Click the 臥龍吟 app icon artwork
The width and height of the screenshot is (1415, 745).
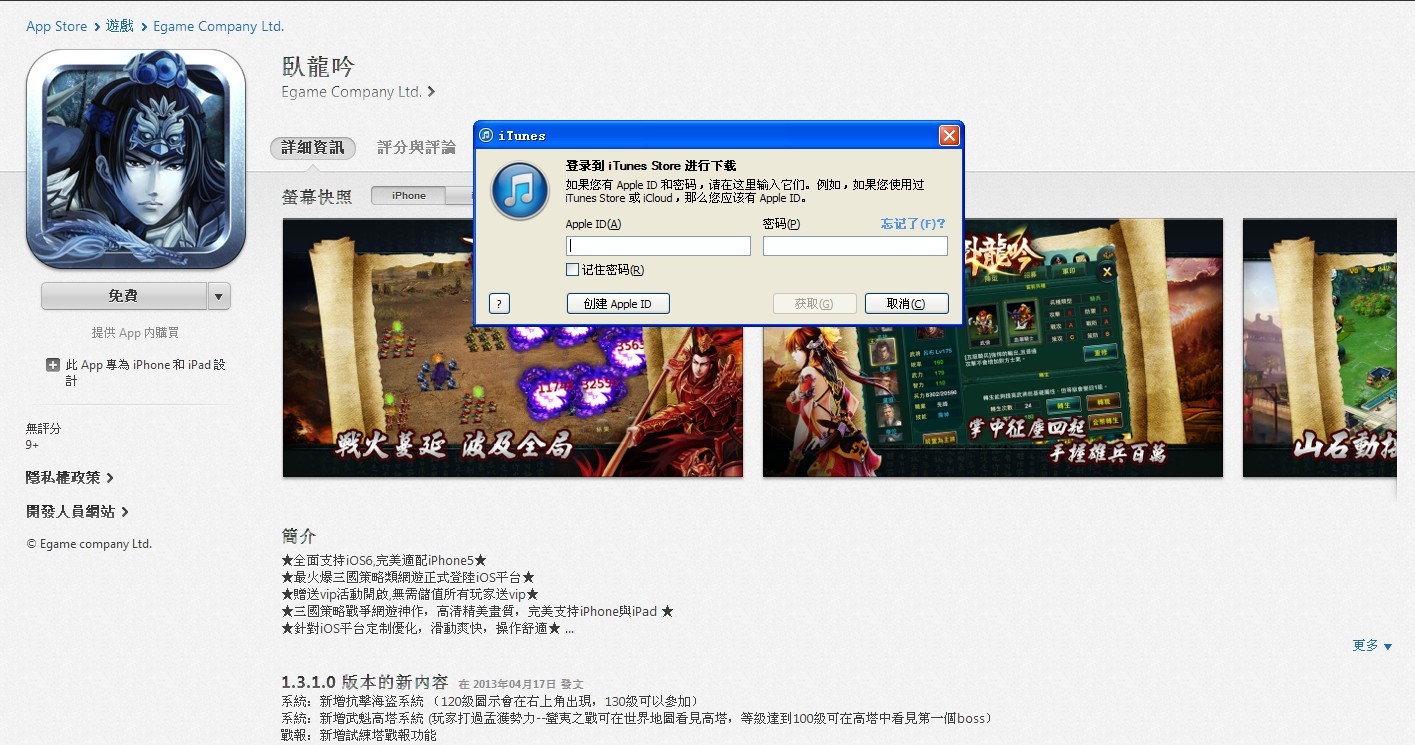[136, 159]
